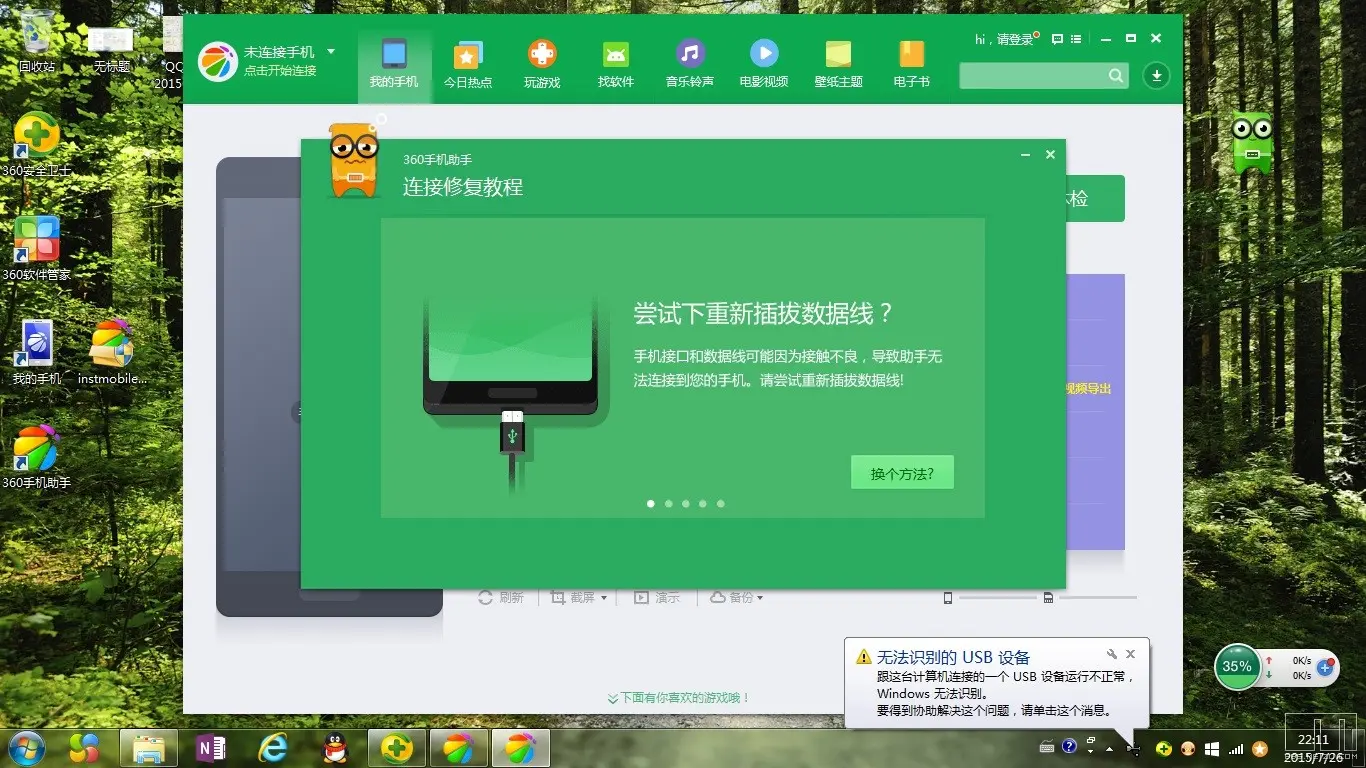This screenshot has width=1366, height=768.
Task: Open the colorful 360 browser taskbar icon
Action: [83, 748]
